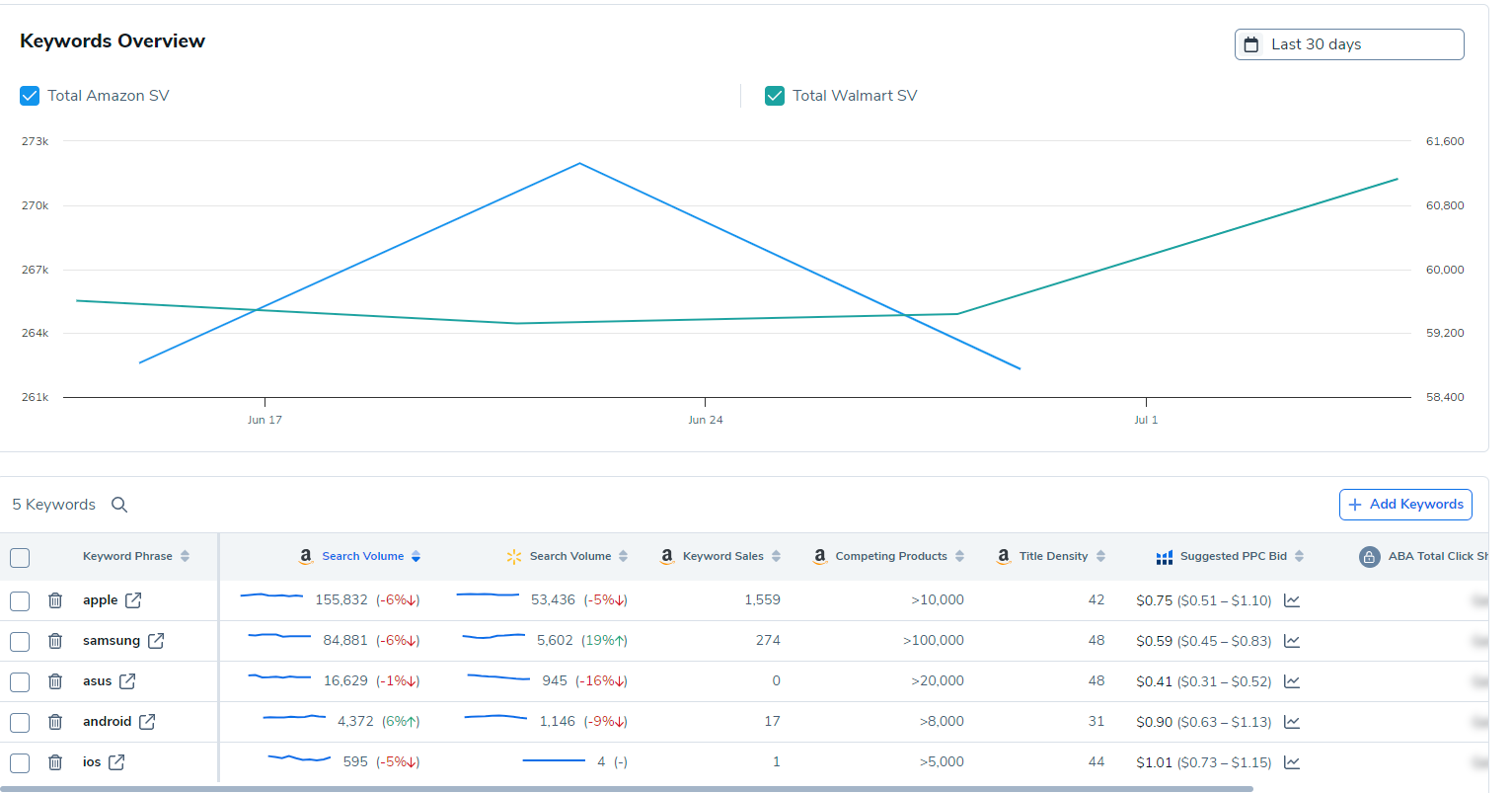The height and width of the screenshot is (793, 1512).
Task: Click the calendar icon in date picker
Action: tap(1251, 44)
